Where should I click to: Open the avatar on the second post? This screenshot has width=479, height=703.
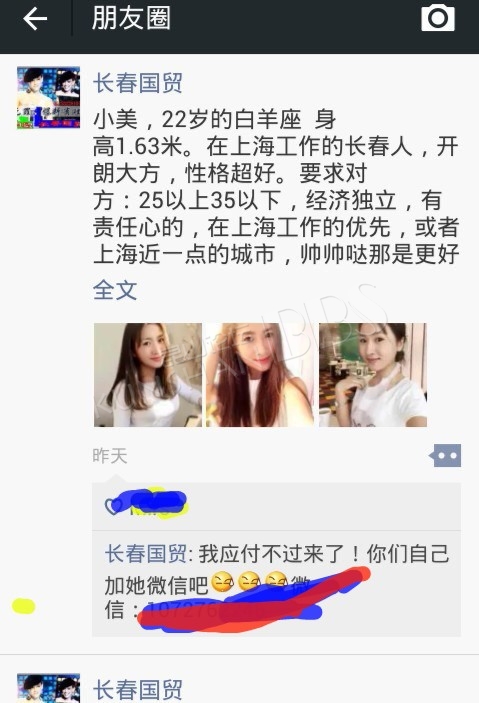(48, 688)
